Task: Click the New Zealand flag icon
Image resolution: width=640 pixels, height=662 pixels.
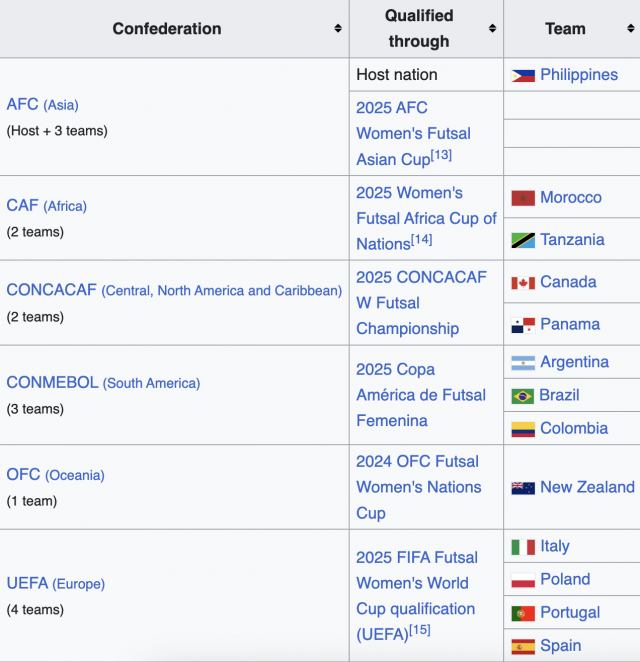Action: pos(523,488)
